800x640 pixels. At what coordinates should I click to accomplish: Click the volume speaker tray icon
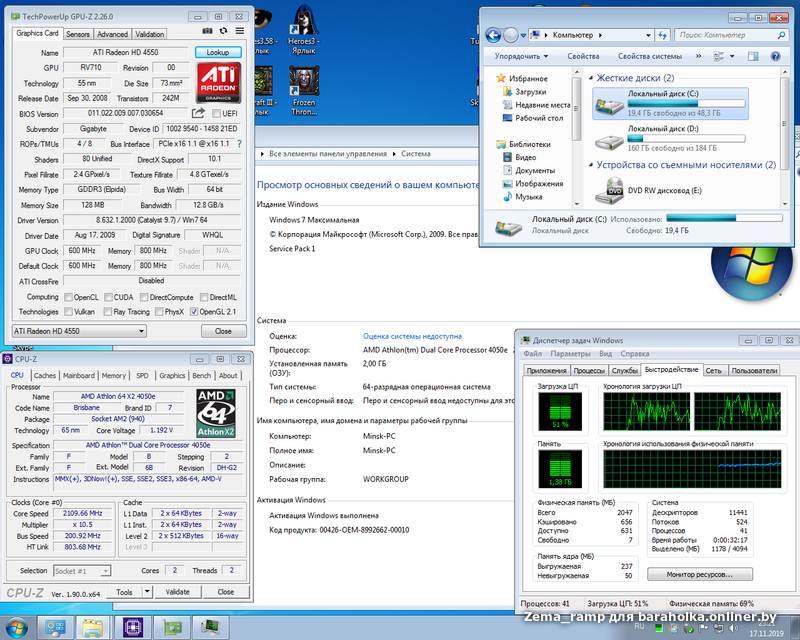[733, 628]
